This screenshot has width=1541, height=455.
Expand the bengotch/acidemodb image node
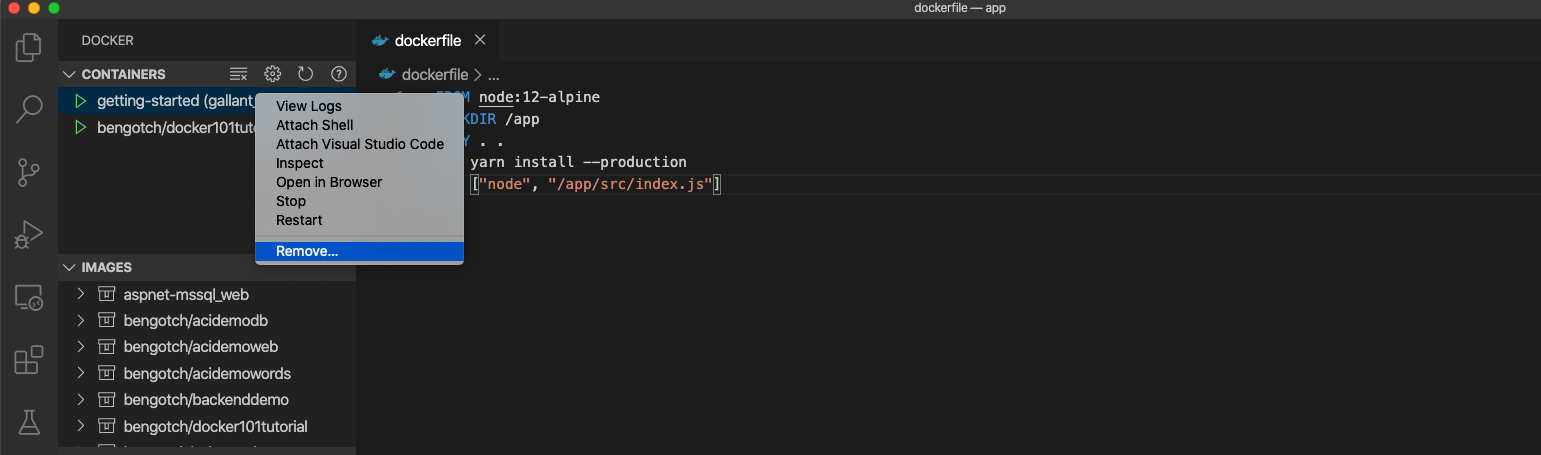click(x=82, y=321)
